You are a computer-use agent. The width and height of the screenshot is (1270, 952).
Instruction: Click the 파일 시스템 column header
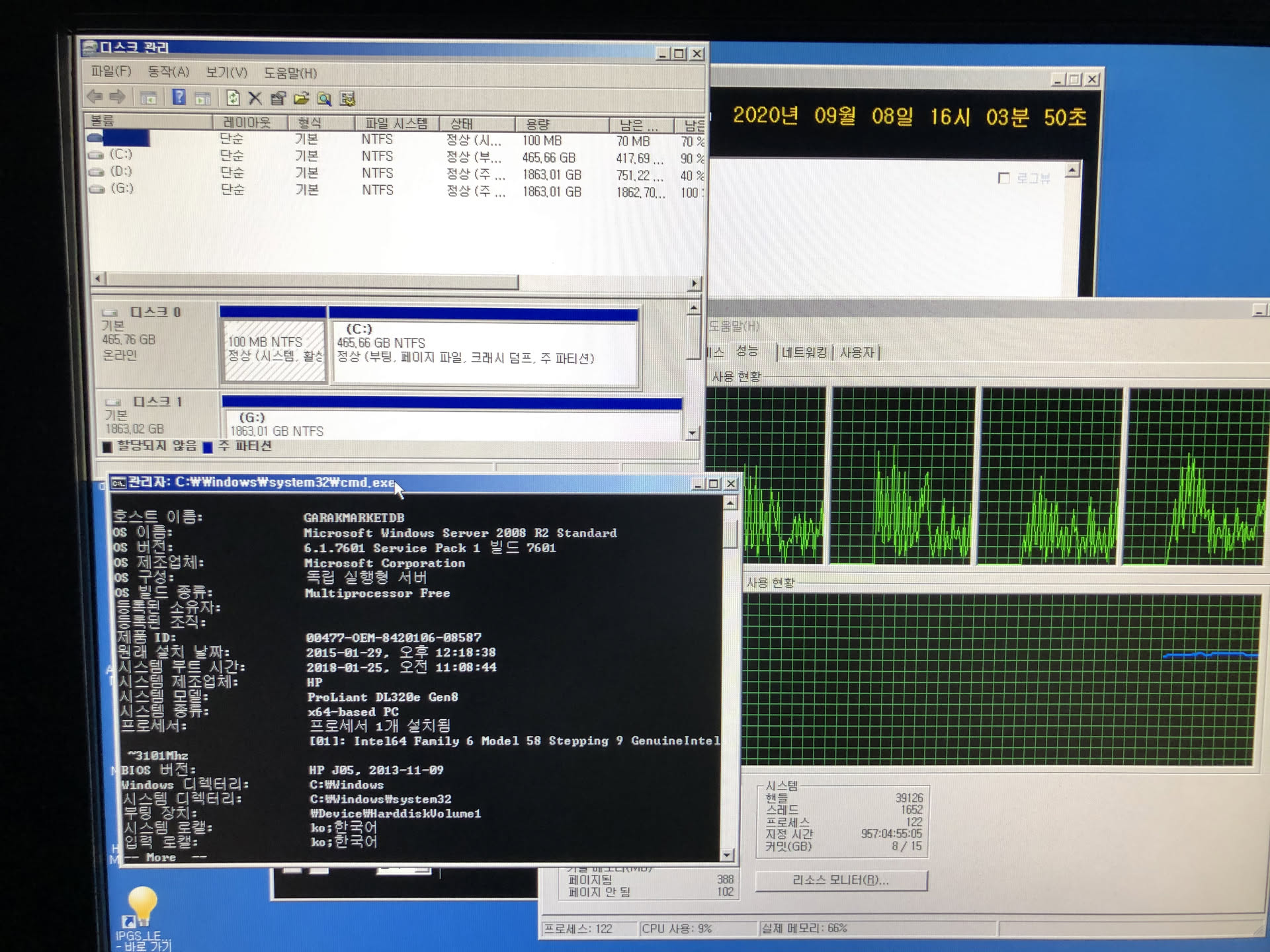396,124
